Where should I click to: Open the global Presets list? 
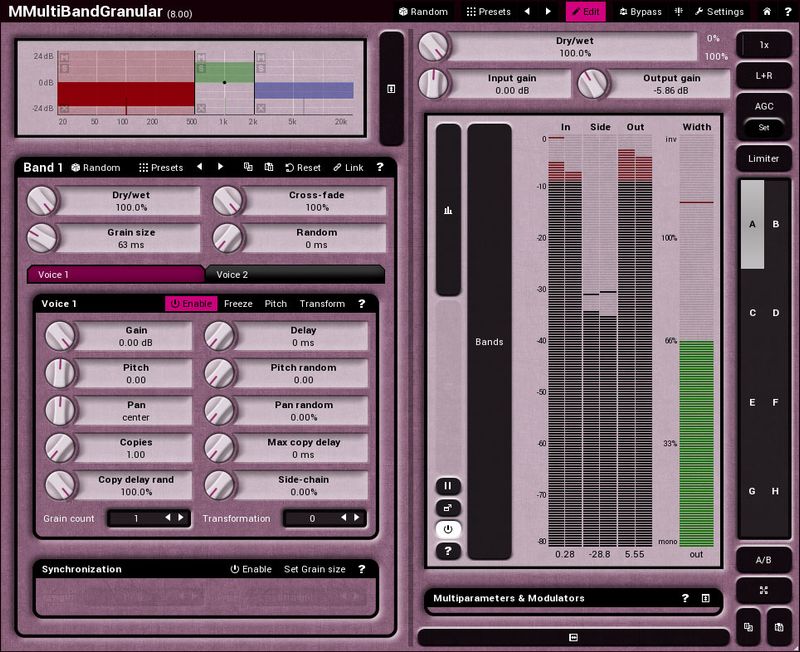489,11
